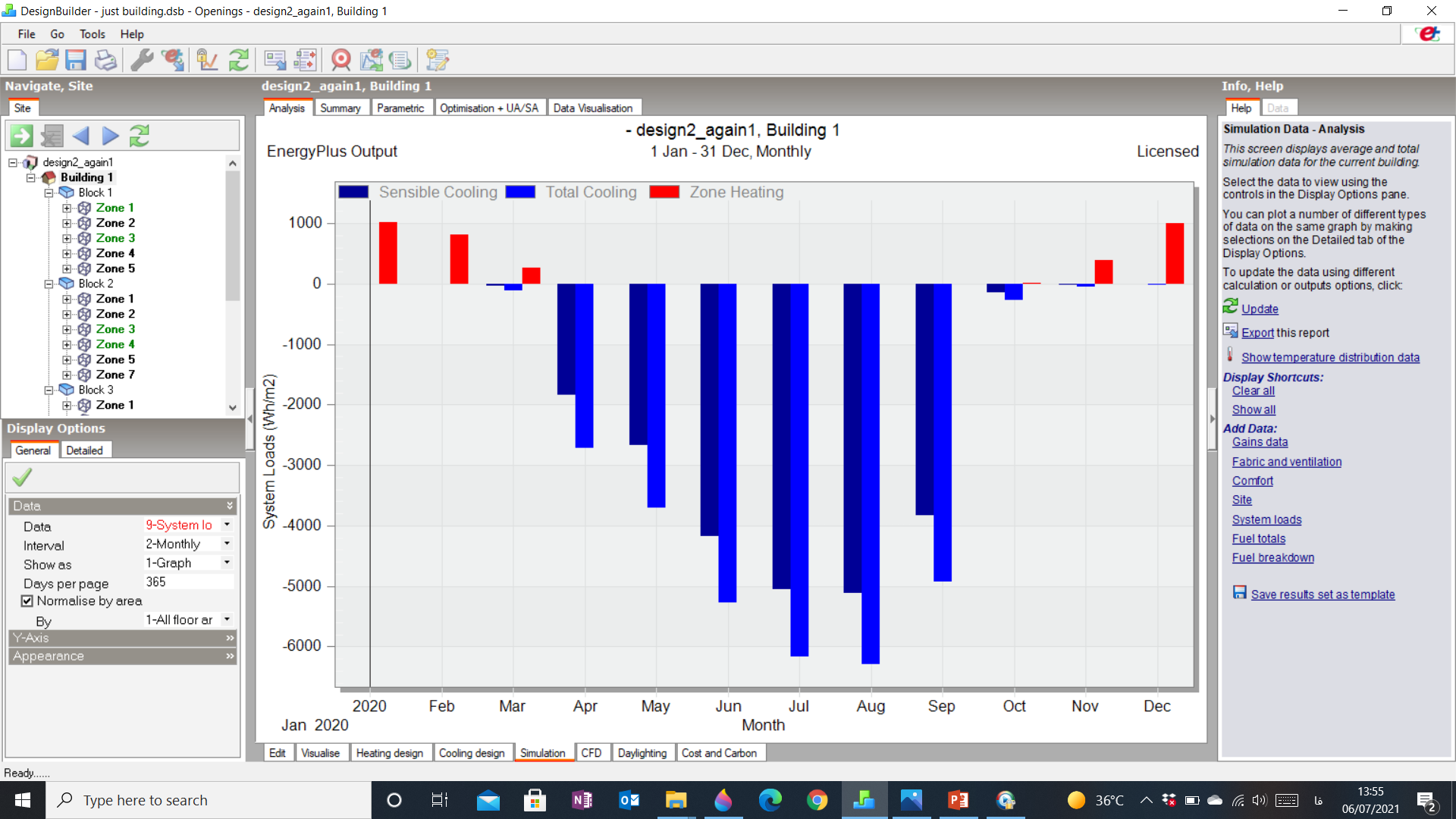
Task: Save the model with floppy disk icon
Action: [x=76, y=60]
